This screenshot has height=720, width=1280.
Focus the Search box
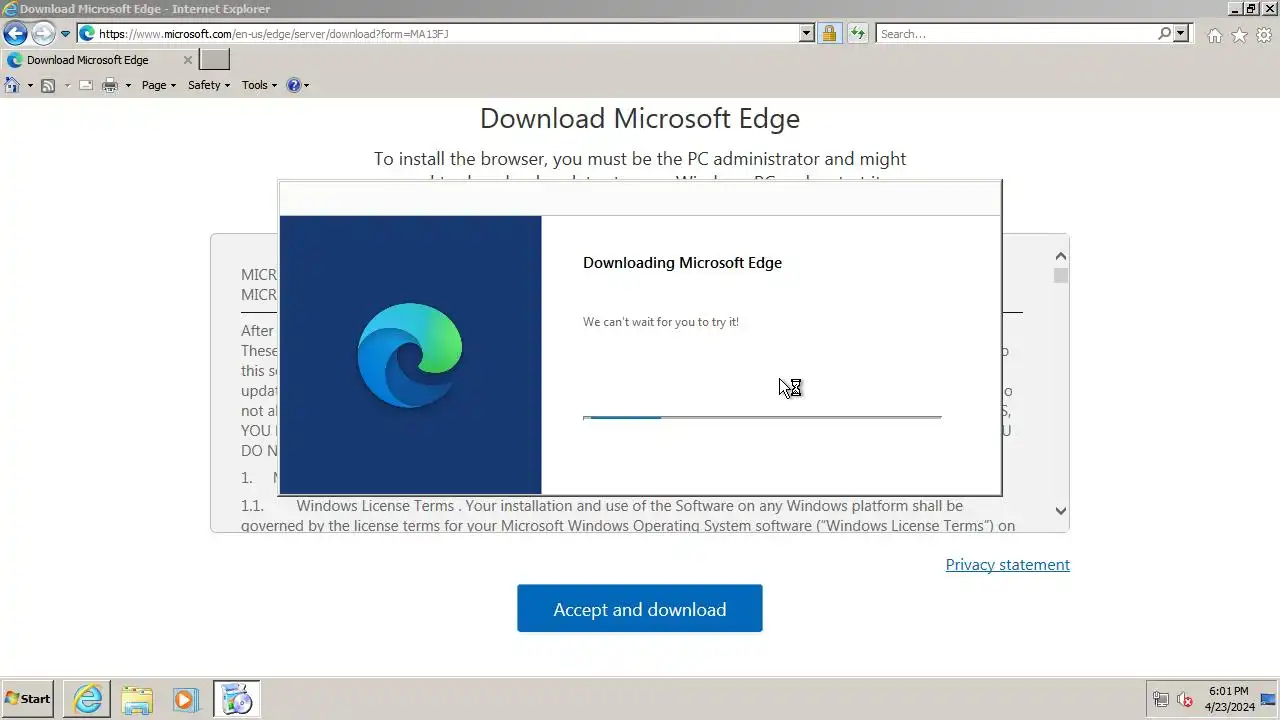point(1016,34)
